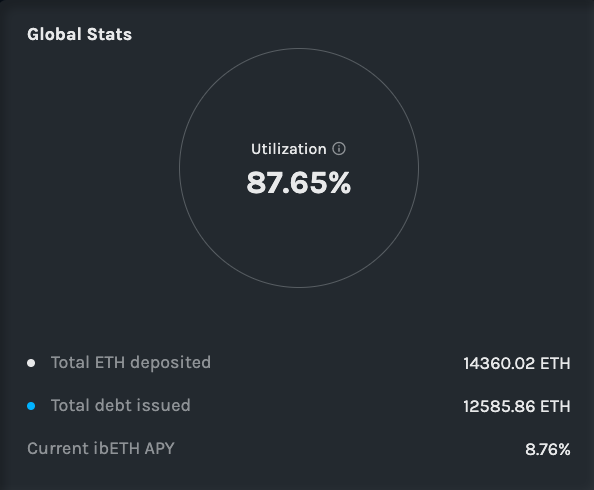The height and width of the screenshot is (490, 594).
Task: Click the 87.65% utilization value
Action: (299, 183)
